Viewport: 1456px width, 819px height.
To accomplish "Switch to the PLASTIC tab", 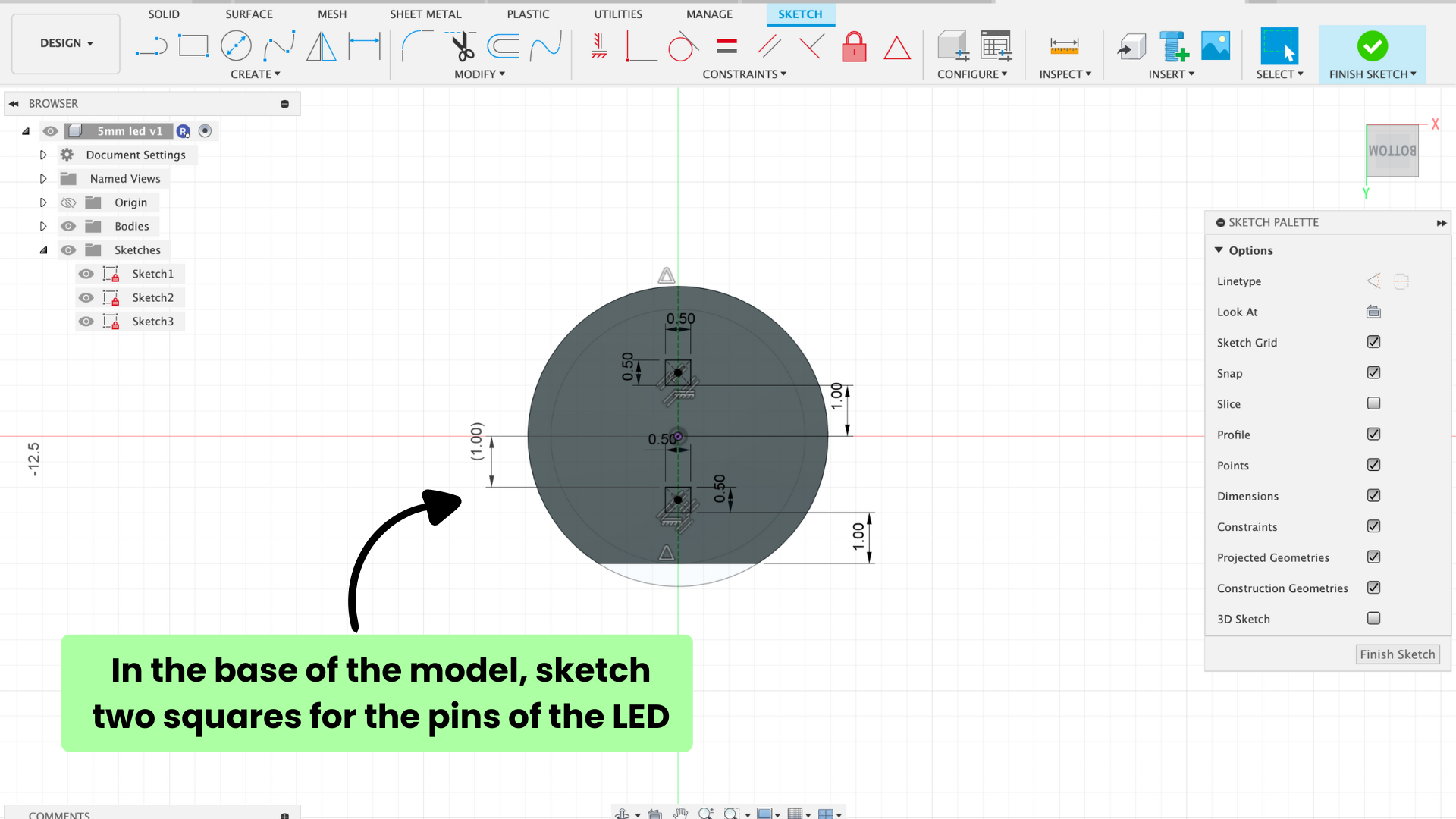I will point(528,14).
